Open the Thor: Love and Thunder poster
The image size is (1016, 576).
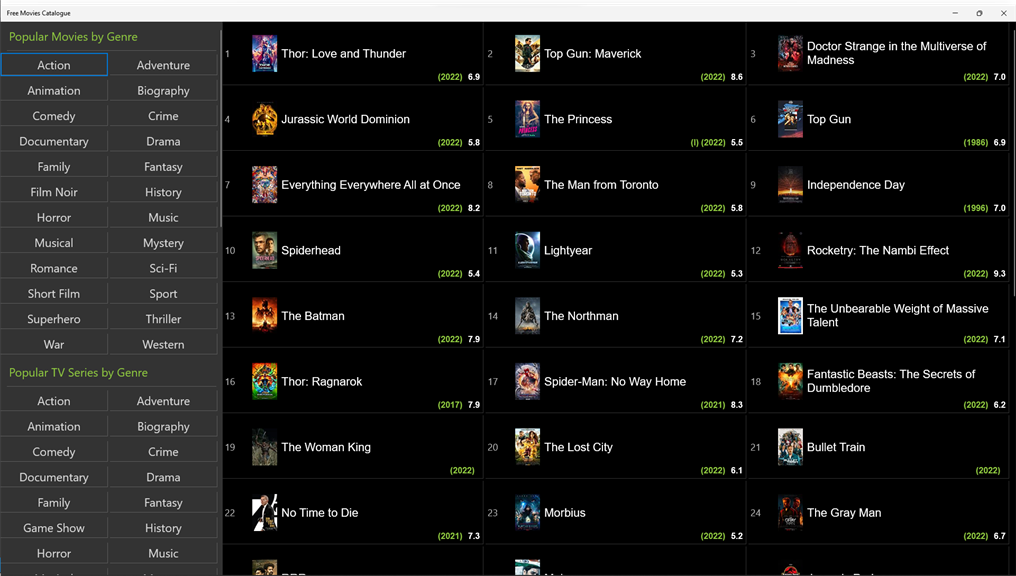(264, 54)
